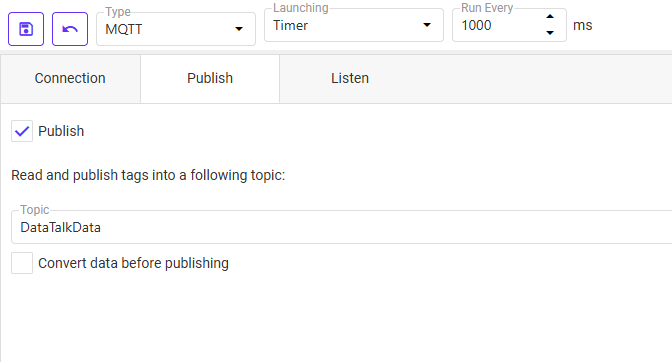This screenshot has width=672, height=362.
Task: Uncheck the Publish checkbox
Action: [22, 131]
